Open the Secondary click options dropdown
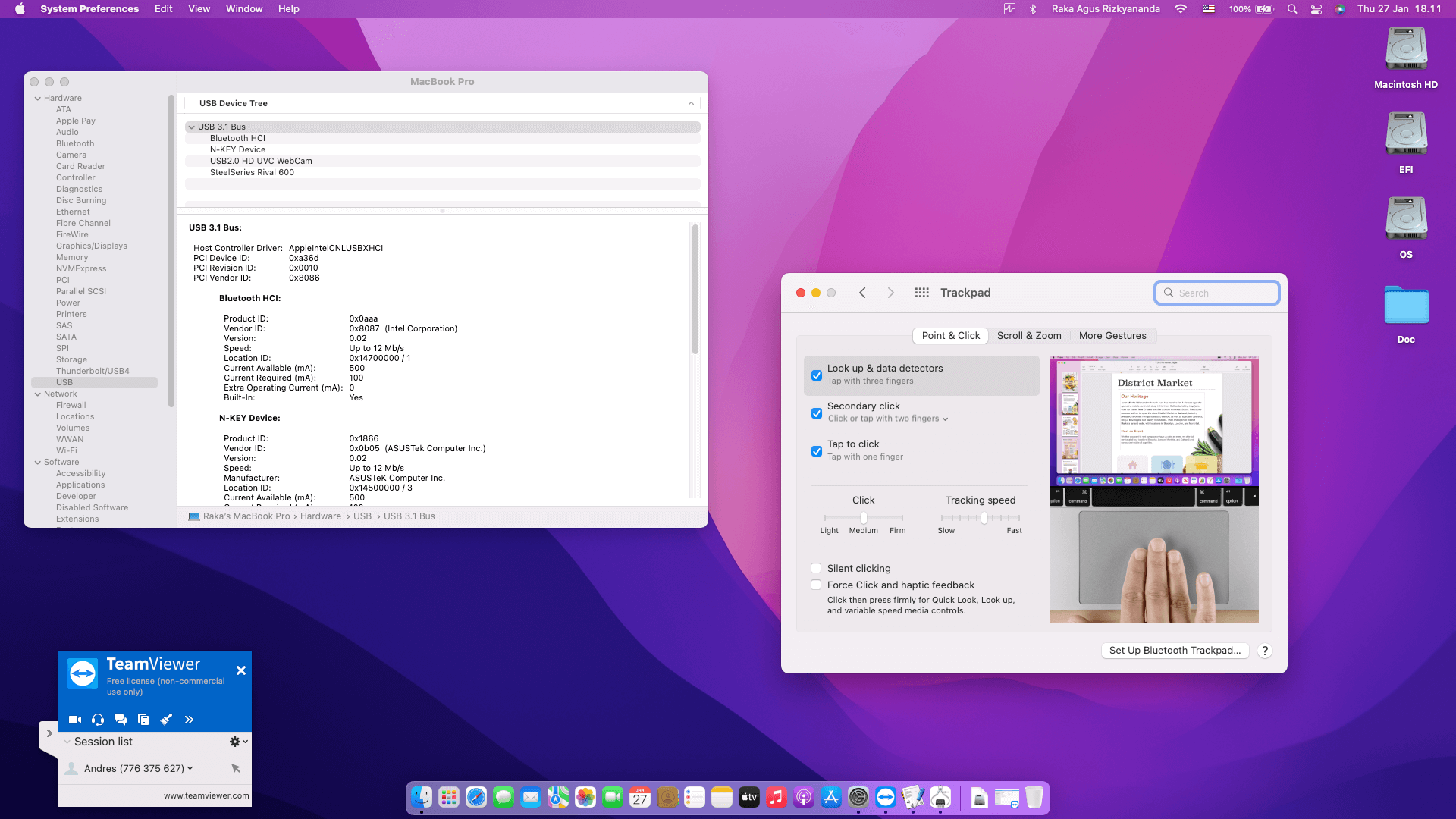1456x819 pixels. pos(888,419)
